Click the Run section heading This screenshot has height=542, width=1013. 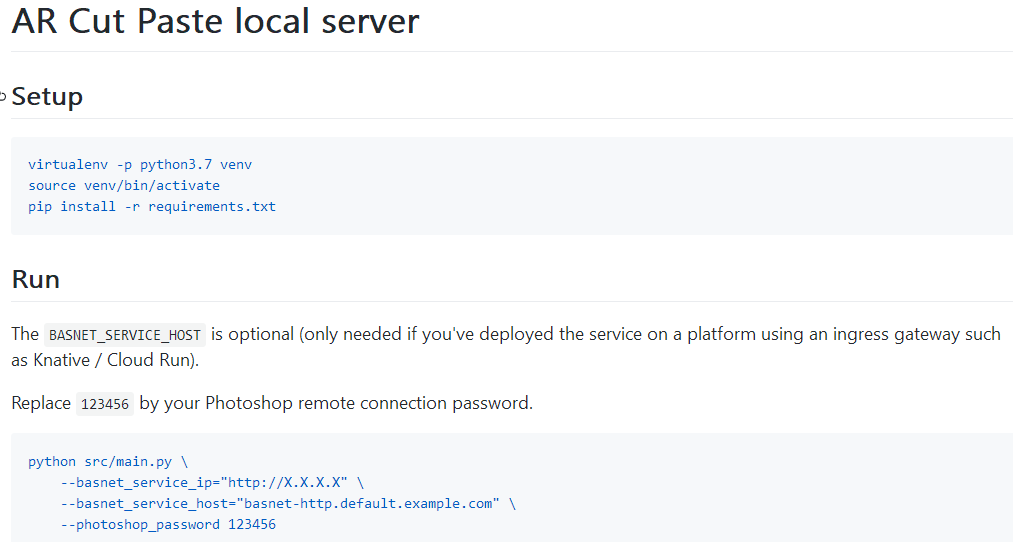36,279
